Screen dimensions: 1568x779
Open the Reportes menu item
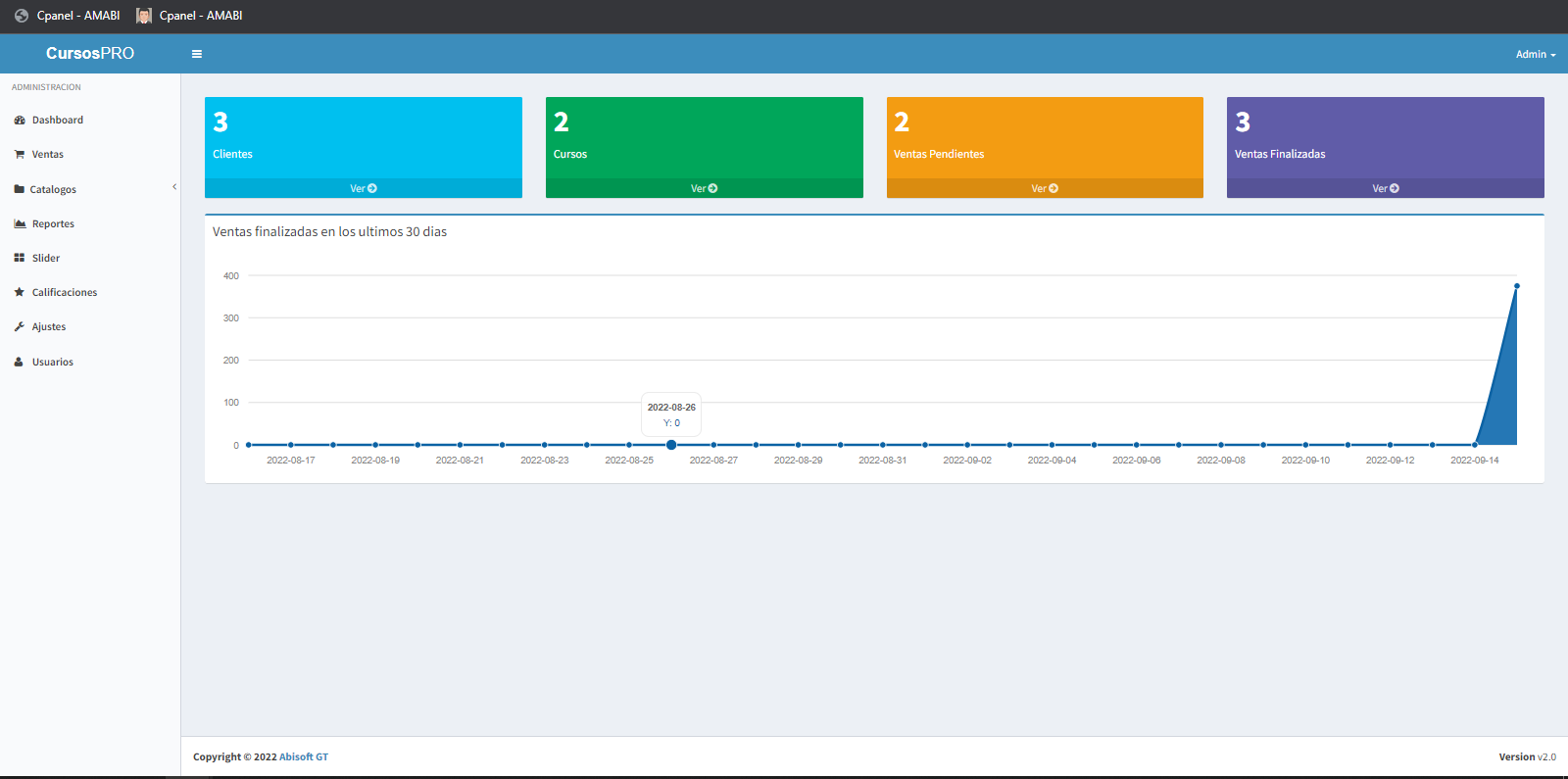[x=53, y=224]
